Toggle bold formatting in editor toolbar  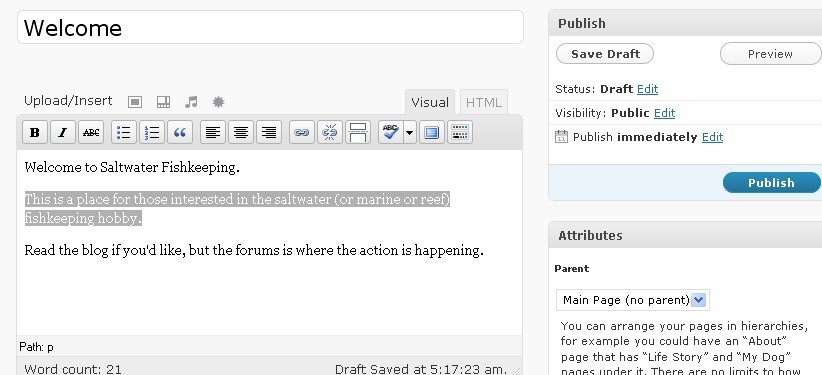coord(35,132)
